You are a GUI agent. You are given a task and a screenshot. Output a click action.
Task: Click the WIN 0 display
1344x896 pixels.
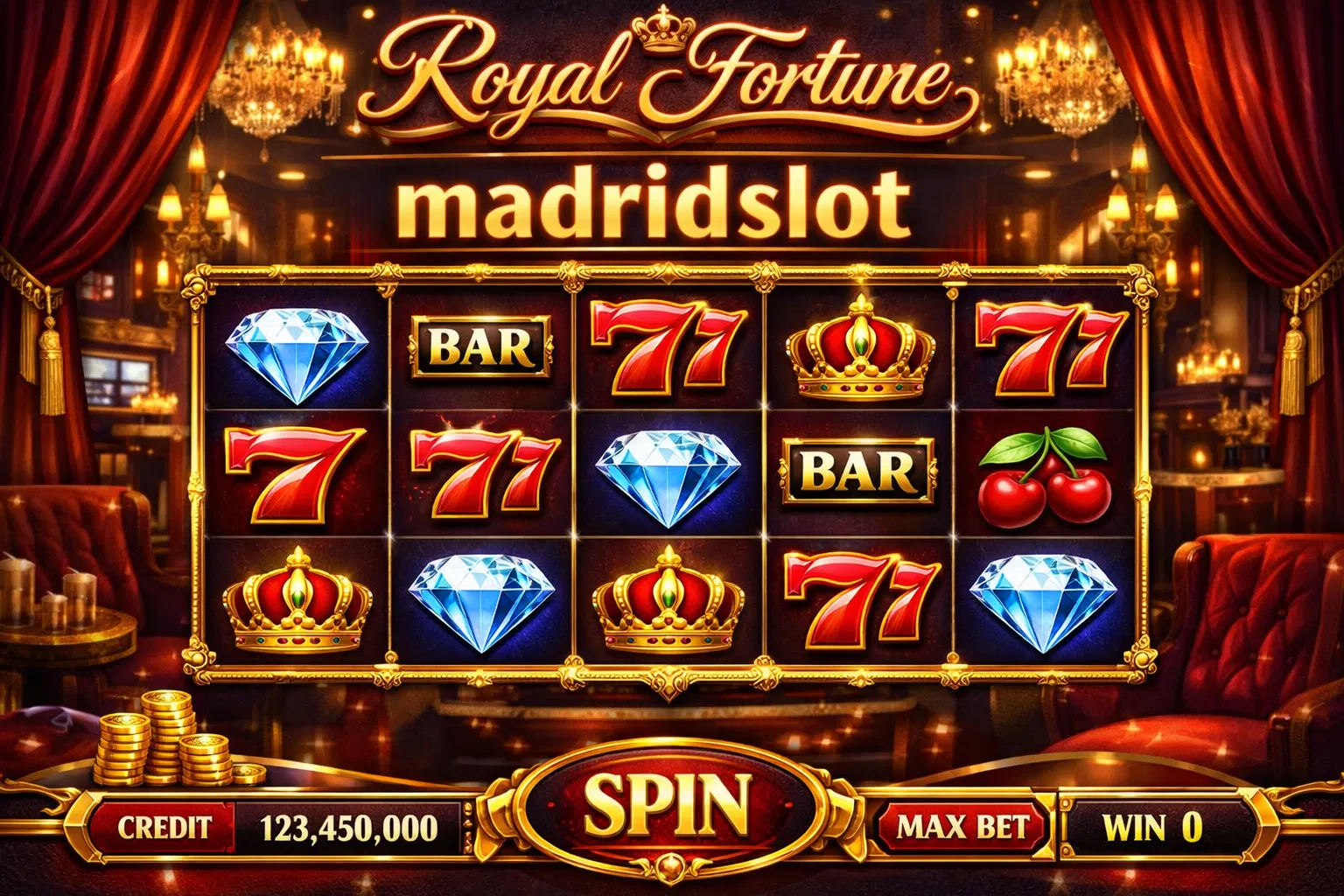(1152, 826)
